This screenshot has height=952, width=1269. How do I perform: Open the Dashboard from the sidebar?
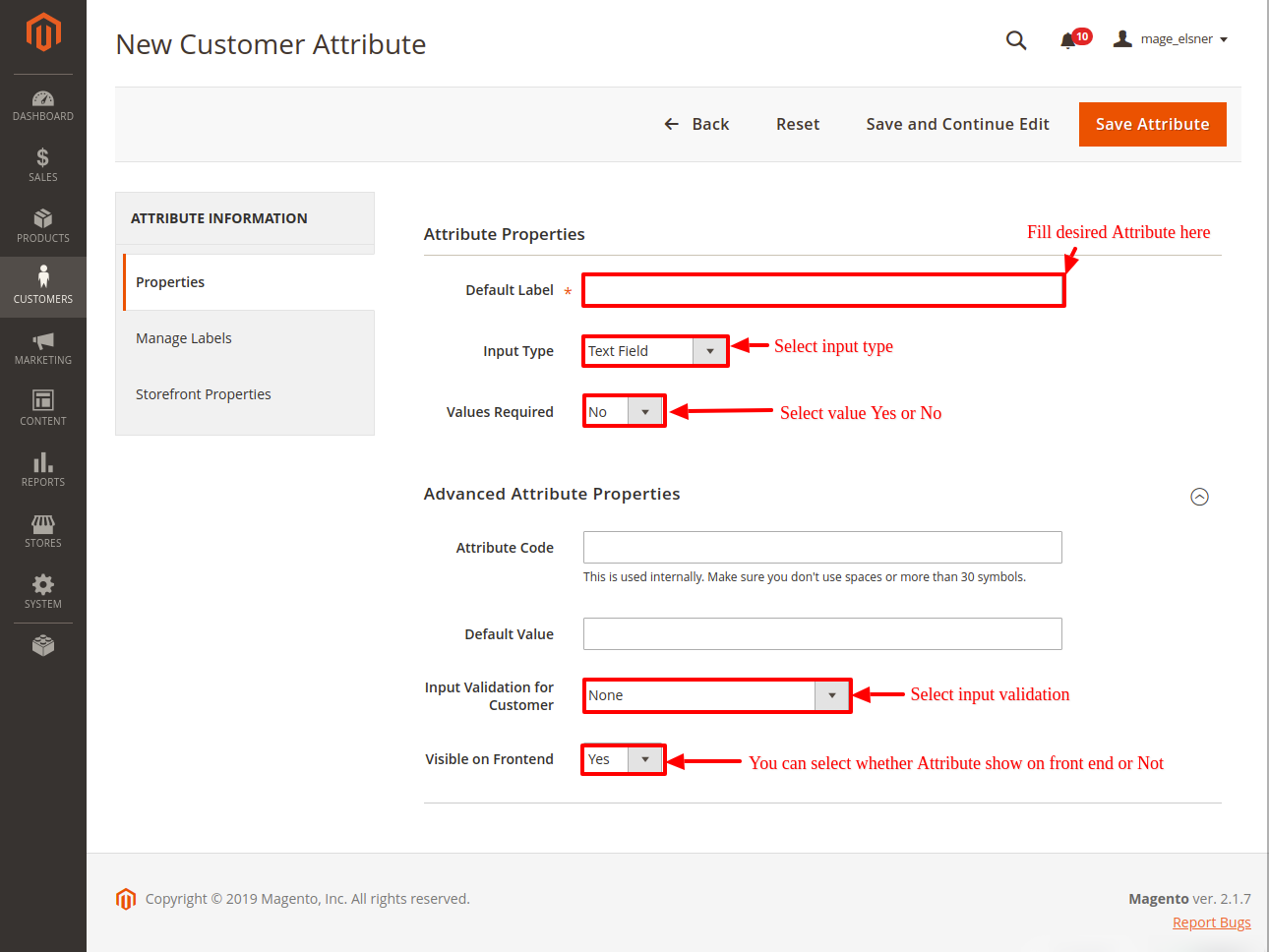click(x=42, y=105)
